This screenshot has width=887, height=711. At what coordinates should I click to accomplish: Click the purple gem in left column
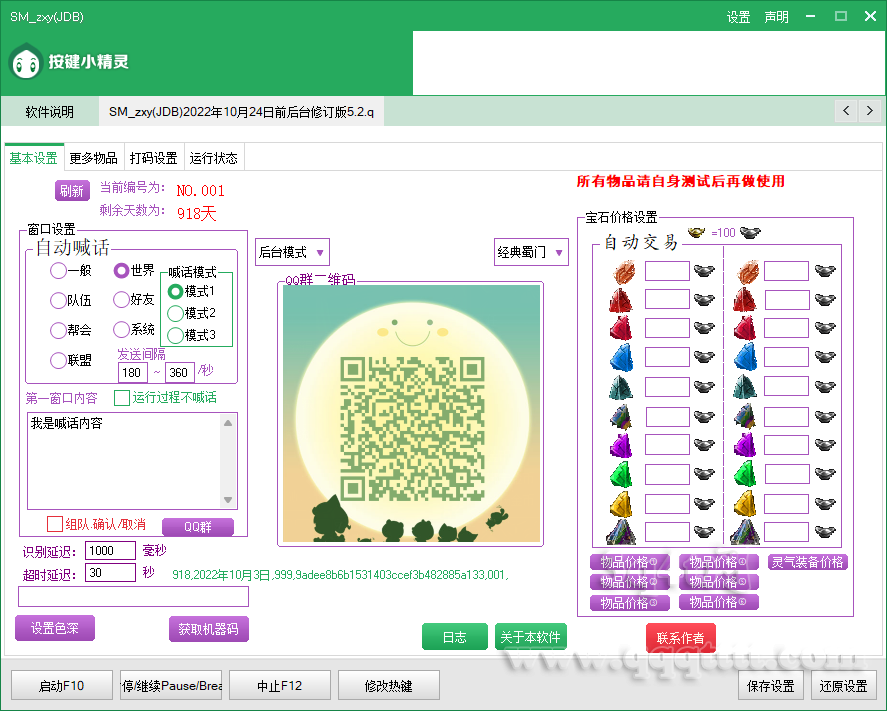coord(621,445)
